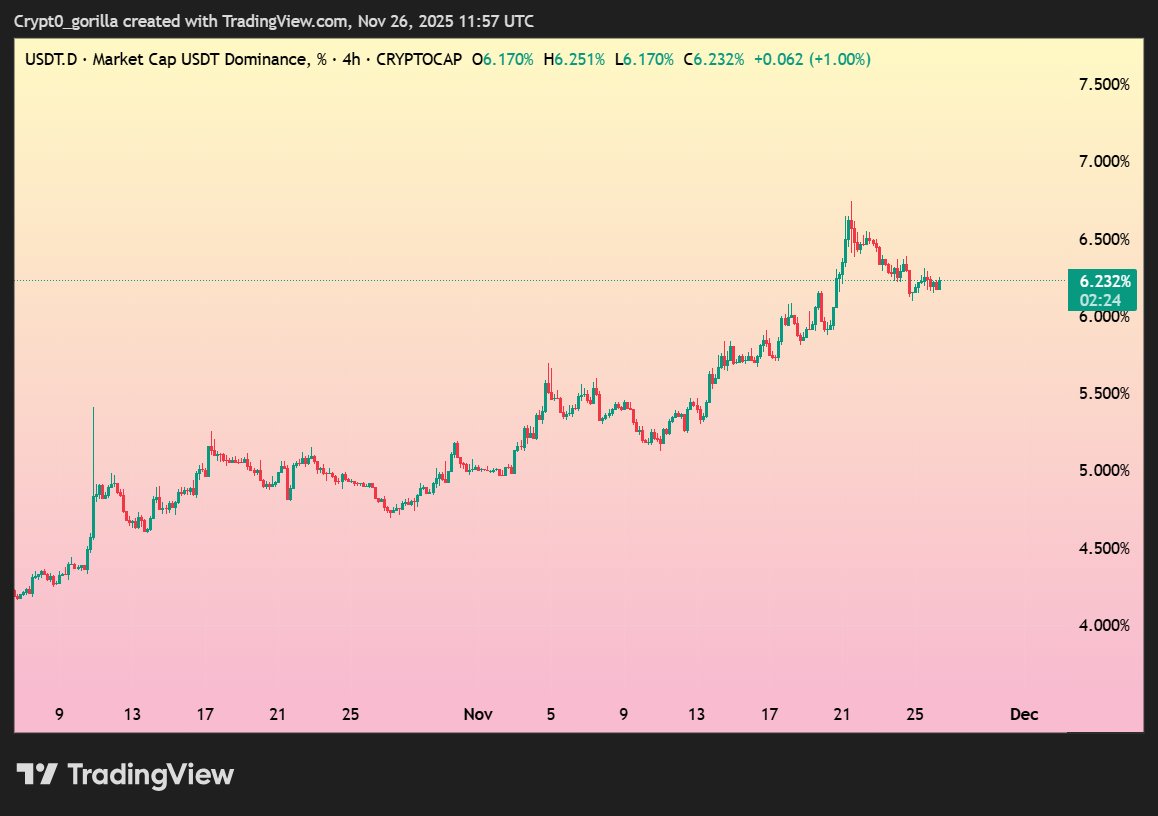Click the CRYPTOCAP source label
This screenshot has height=816, width=1158.
(x=419, y=59)
